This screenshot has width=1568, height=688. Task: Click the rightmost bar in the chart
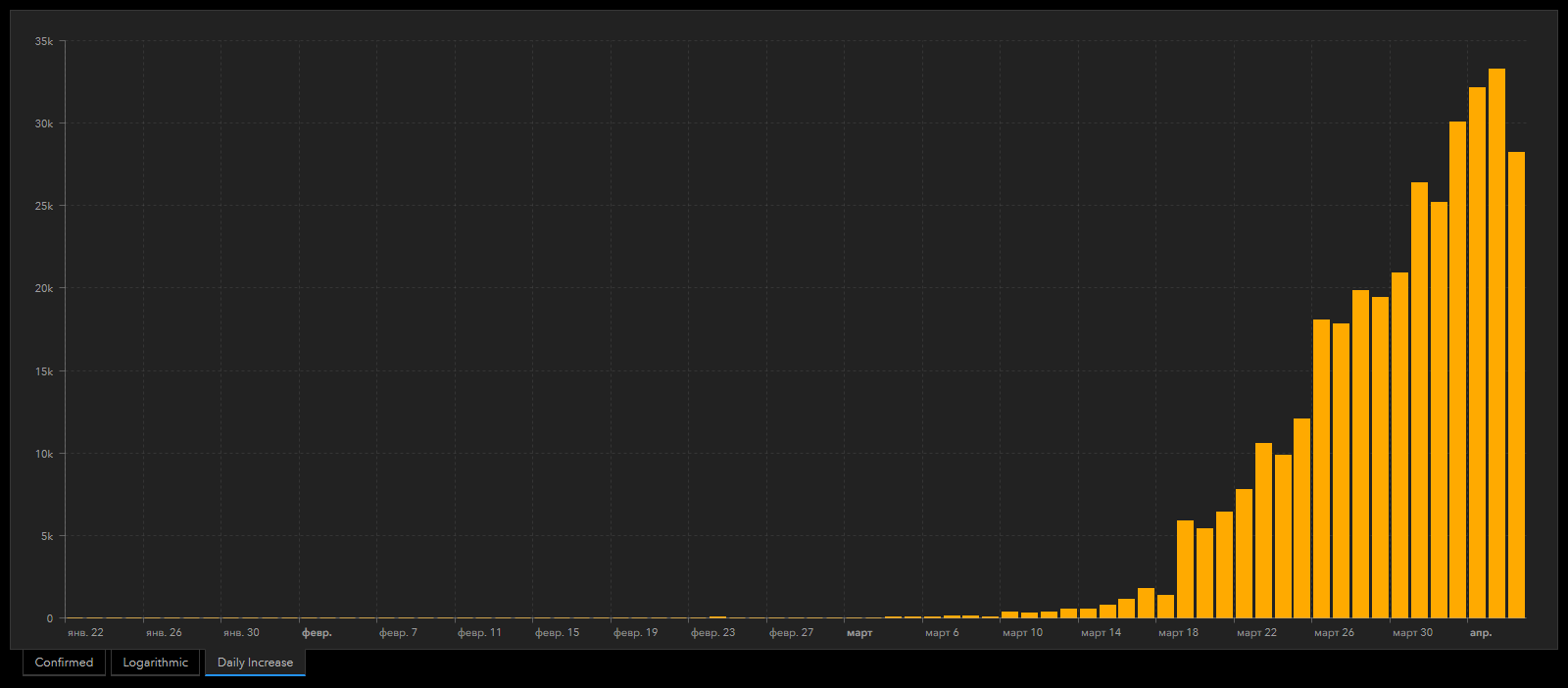1516,384
